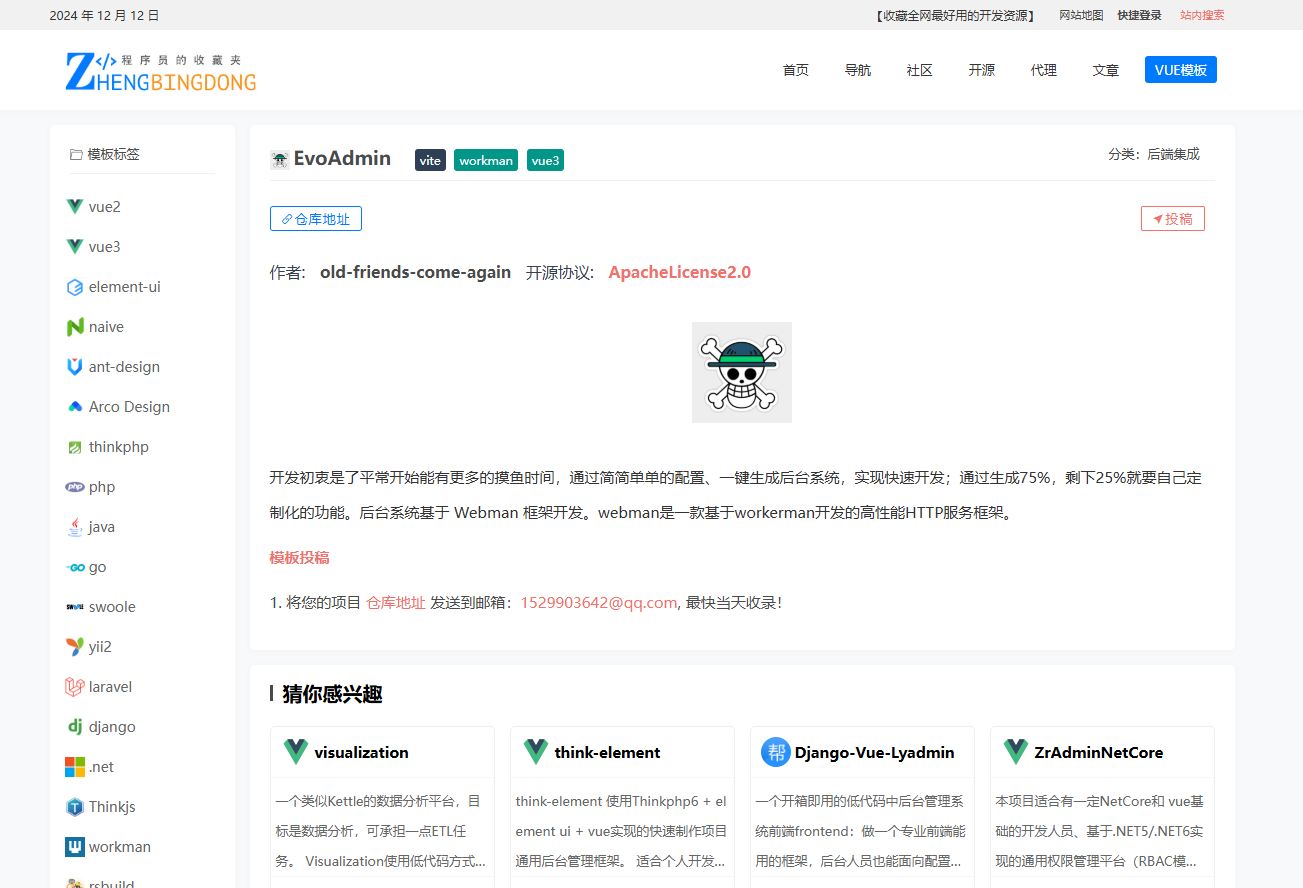Click the ant-design logo icon
The height and width of the screenshot is (888, 1303).
[x=75, y=367]
